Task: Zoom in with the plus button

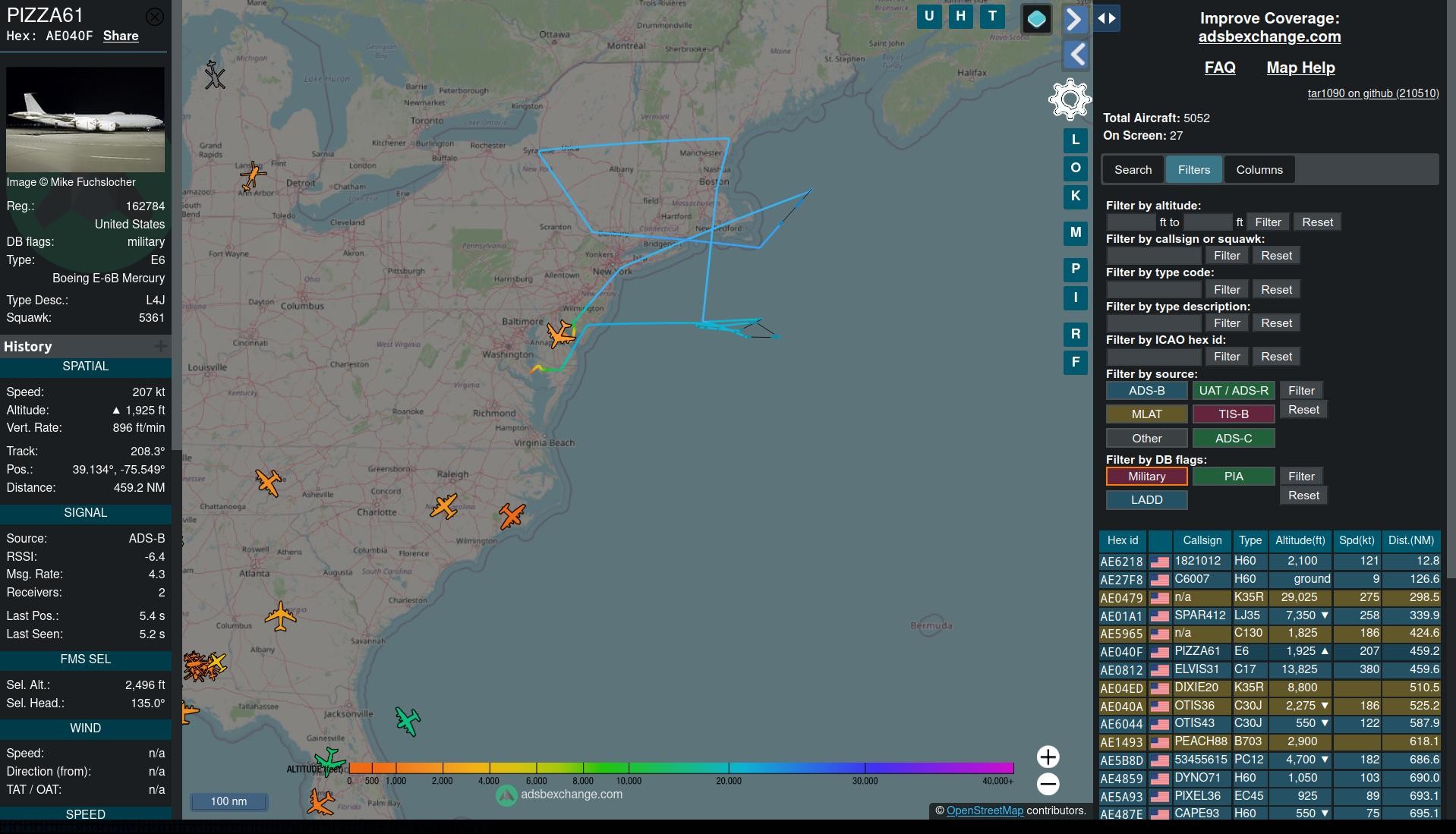Action: tap(1048, 757)
